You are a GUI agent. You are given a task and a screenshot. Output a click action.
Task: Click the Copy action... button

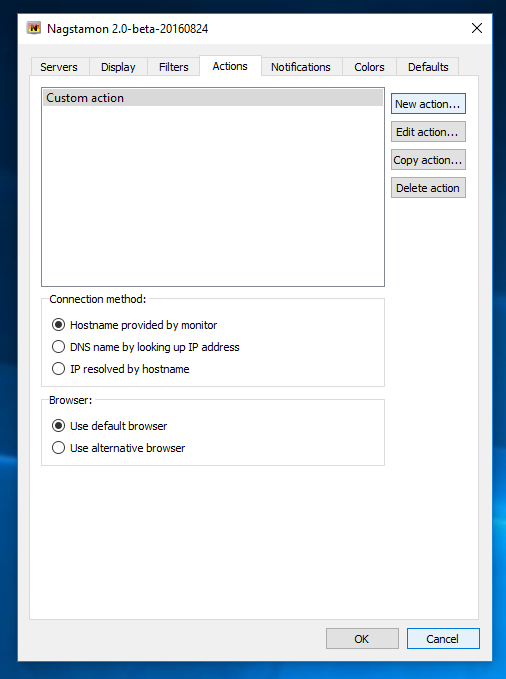click(x=428, y=160)
